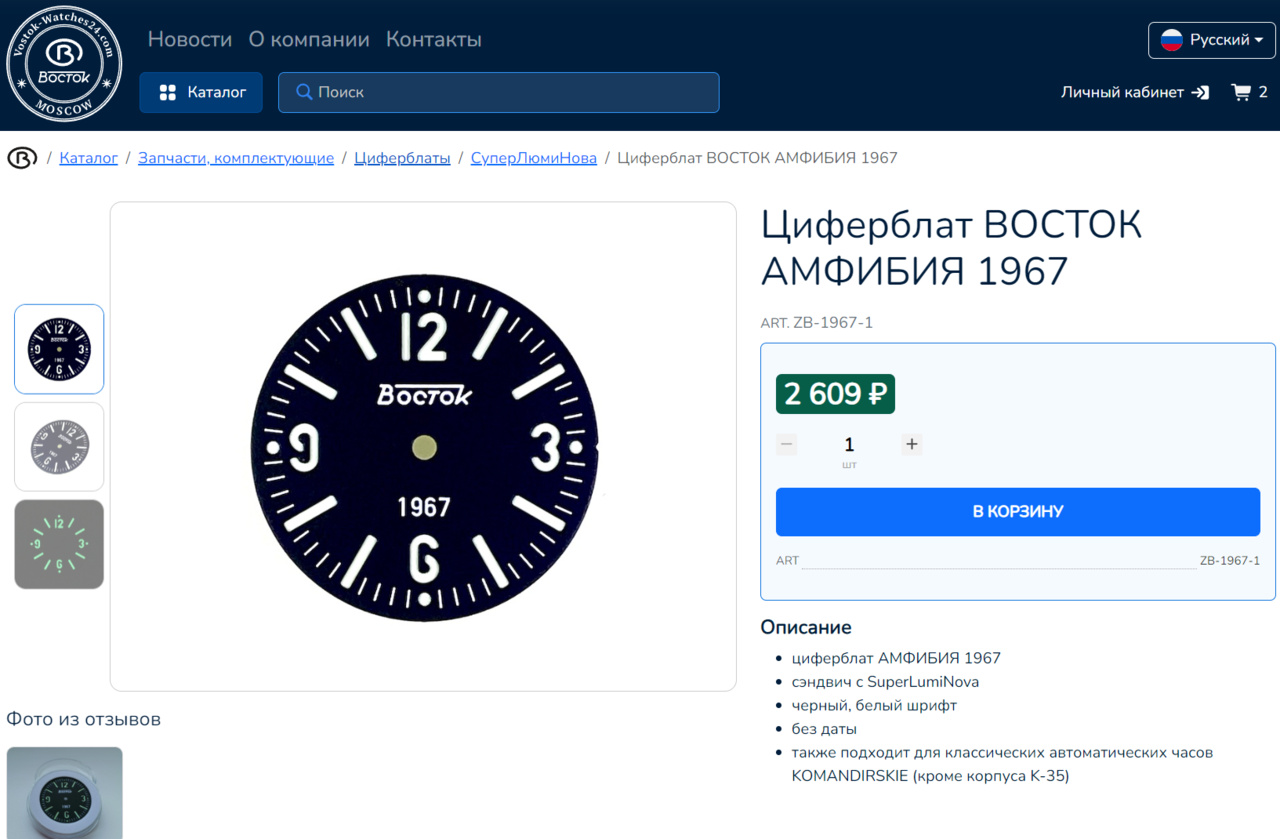Decrease quantity with the minus button

pyautogui.click(x=787, y=444)
